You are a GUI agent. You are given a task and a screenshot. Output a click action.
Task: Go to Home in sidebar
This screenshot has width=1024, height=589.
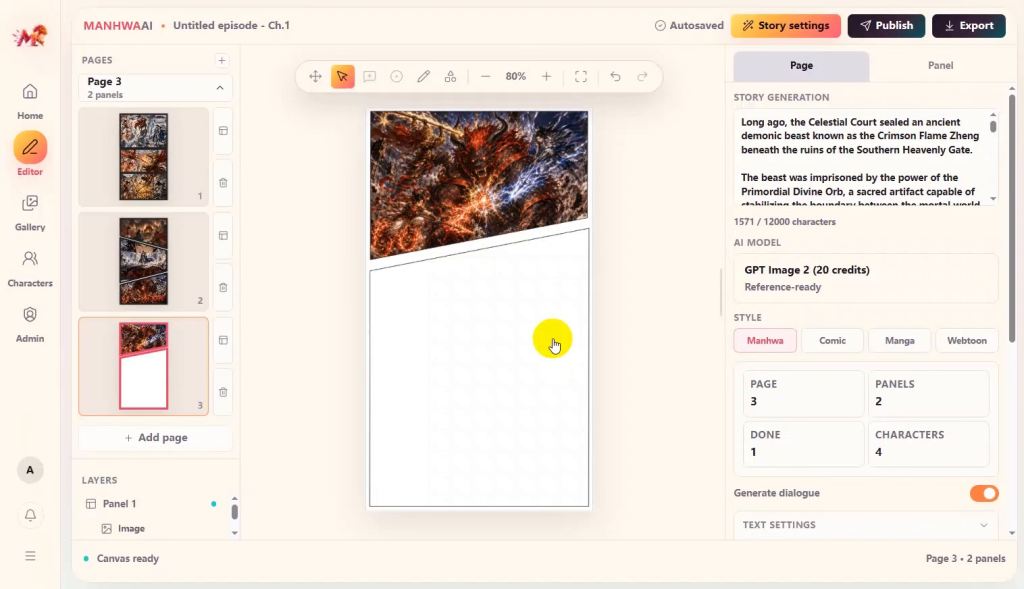30,101
